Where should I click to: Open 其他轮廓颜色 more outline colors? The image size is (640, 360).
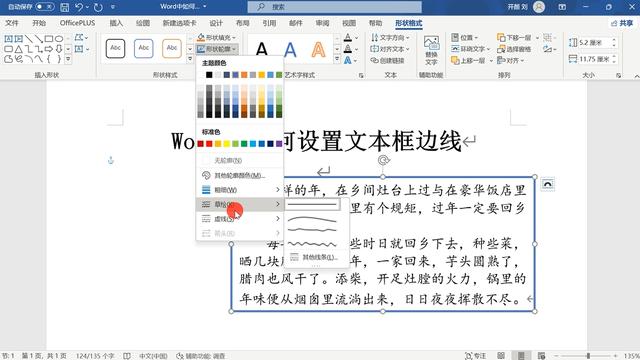tap(240, 176)
